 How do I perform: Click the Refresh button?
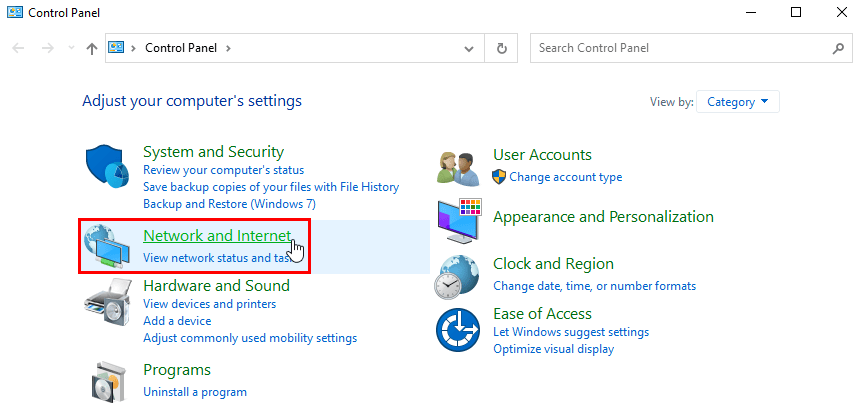pyautogui.click(x=501, y=48)
